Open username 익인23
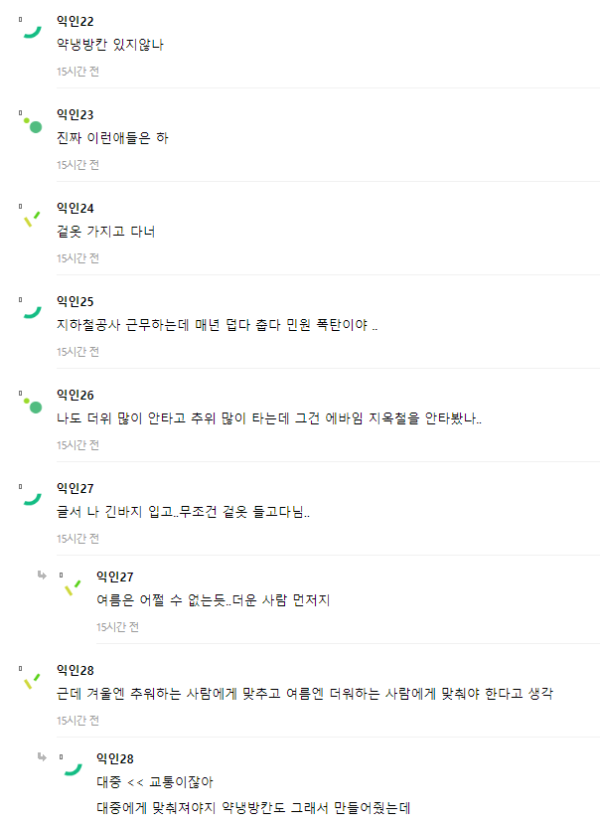The width and height of the screenshot is (600, 825). 75,115
